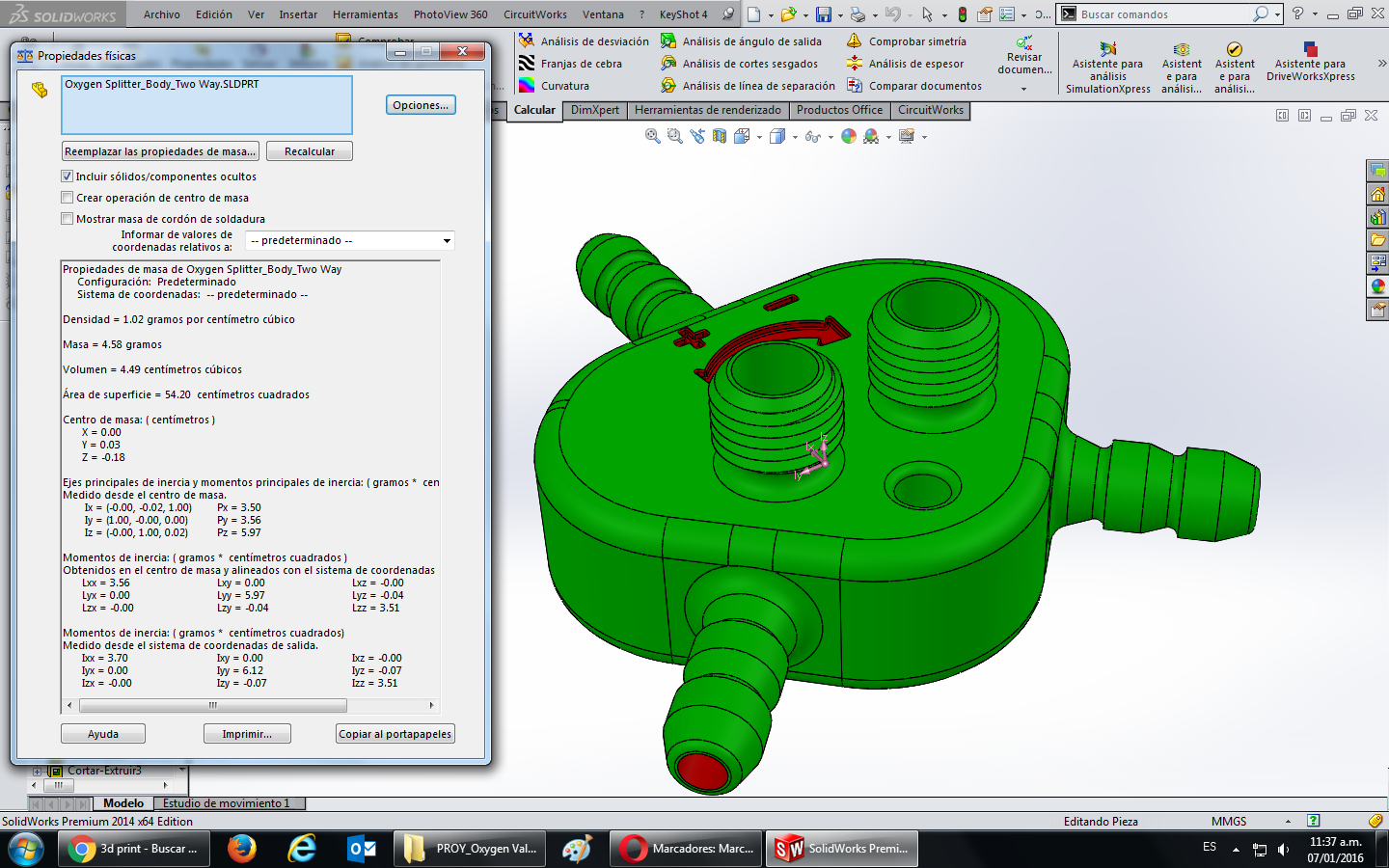Open the SolidWorks Forum chat pane icon
The image size is (1389, 868).
1377,171
